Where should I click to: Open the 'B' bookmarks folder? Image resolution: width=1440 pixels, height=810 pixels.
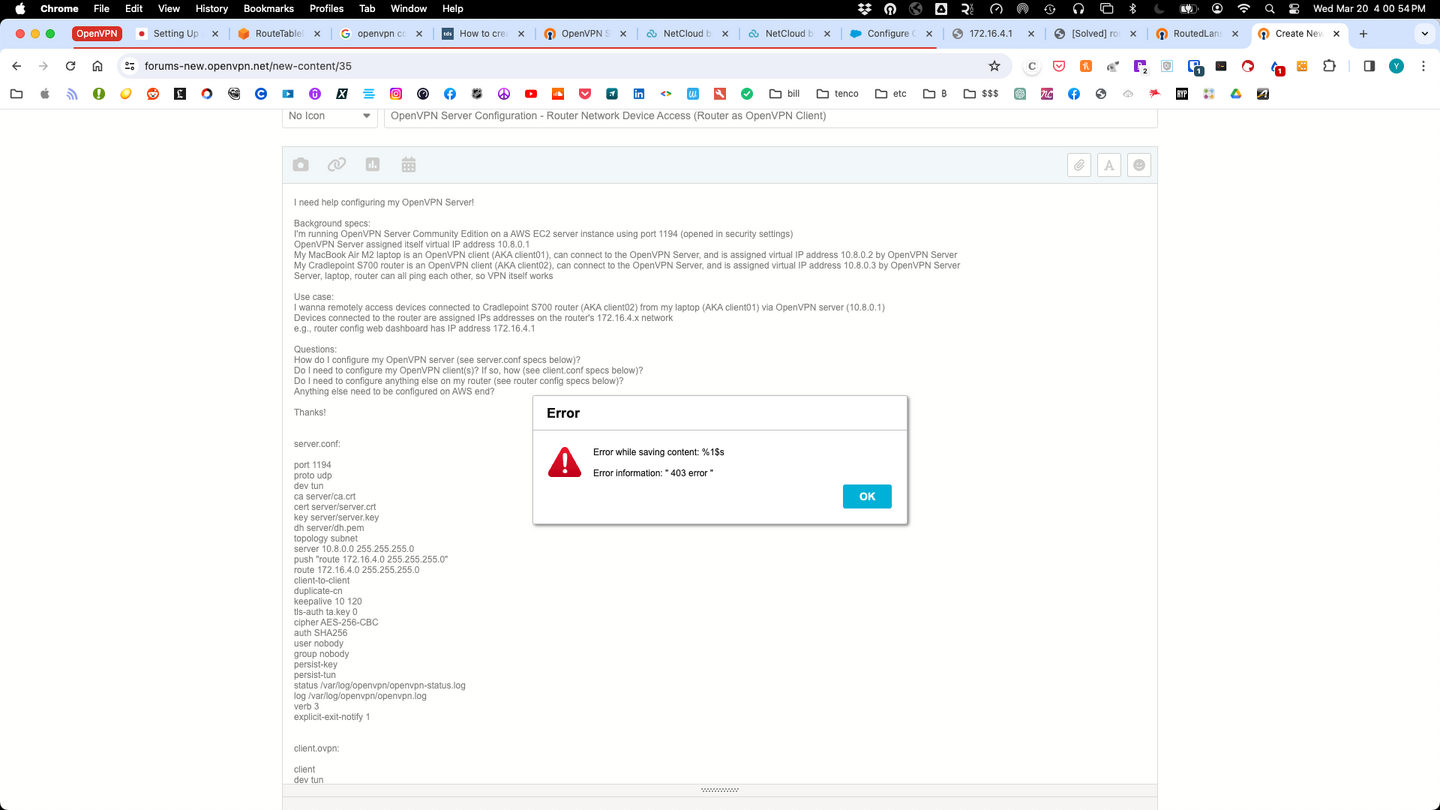(x=934, y=94)
